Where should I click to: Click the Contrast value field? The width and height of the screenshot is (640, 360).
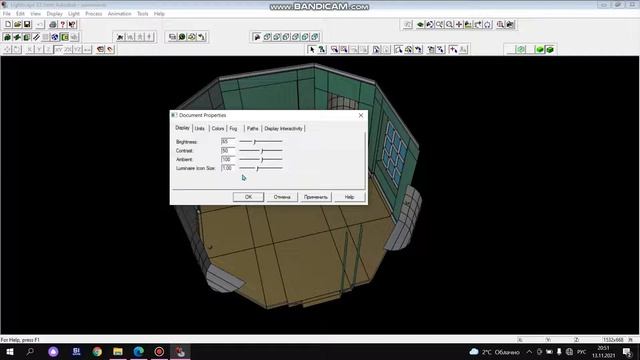coord(228,151)
